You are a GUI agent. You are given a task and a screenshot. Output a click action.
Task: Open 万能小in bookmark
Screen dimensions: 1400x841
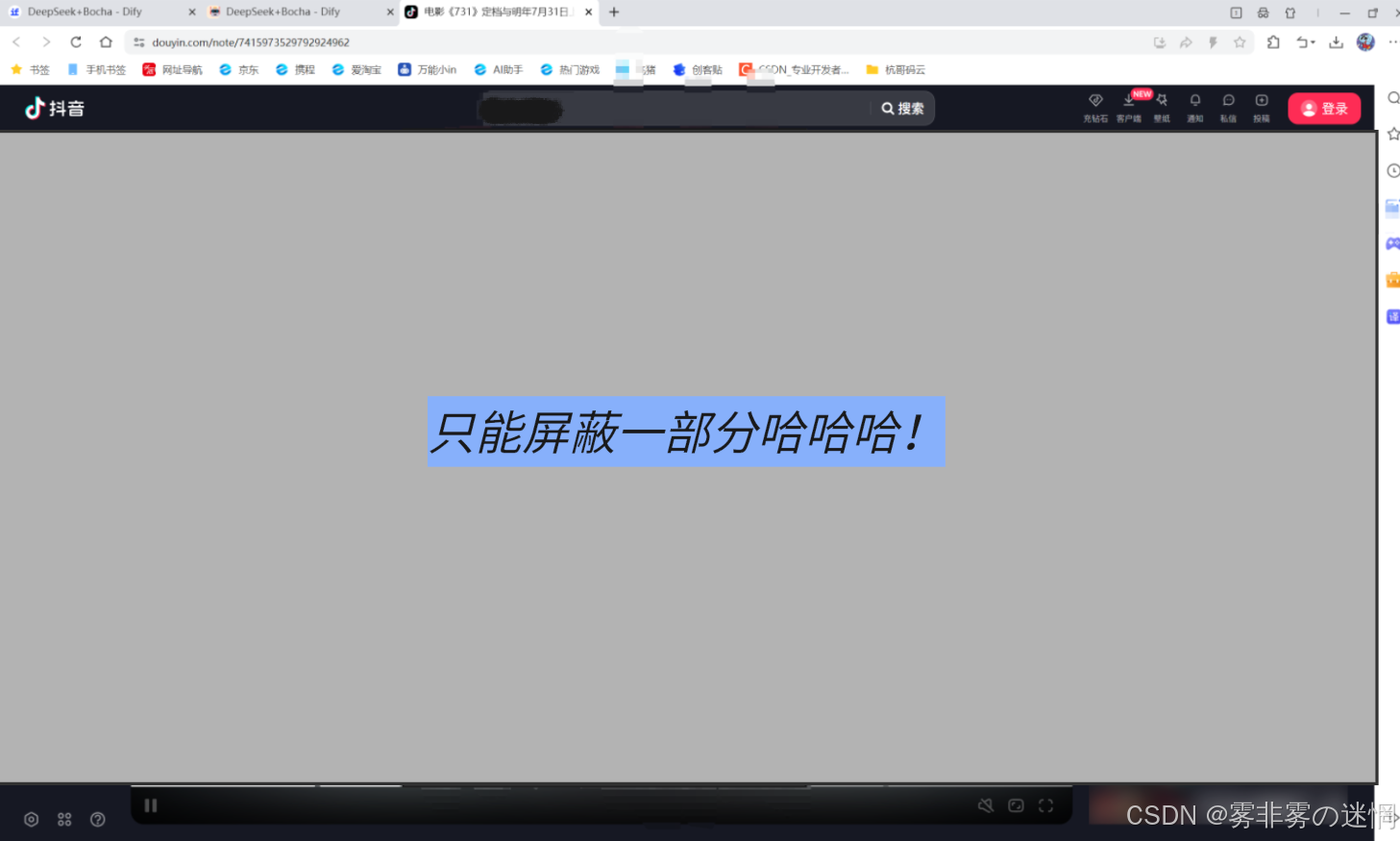(x=428, y=69)
